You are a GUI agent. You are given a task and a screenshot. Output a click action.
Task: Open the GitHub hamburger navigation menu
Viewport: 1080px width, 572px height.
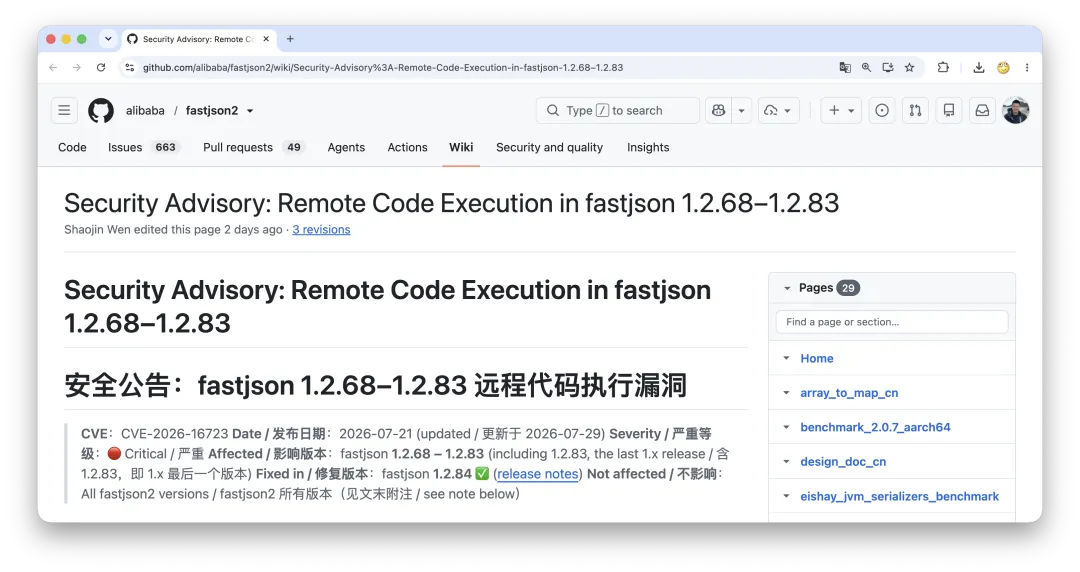(64, 110)
